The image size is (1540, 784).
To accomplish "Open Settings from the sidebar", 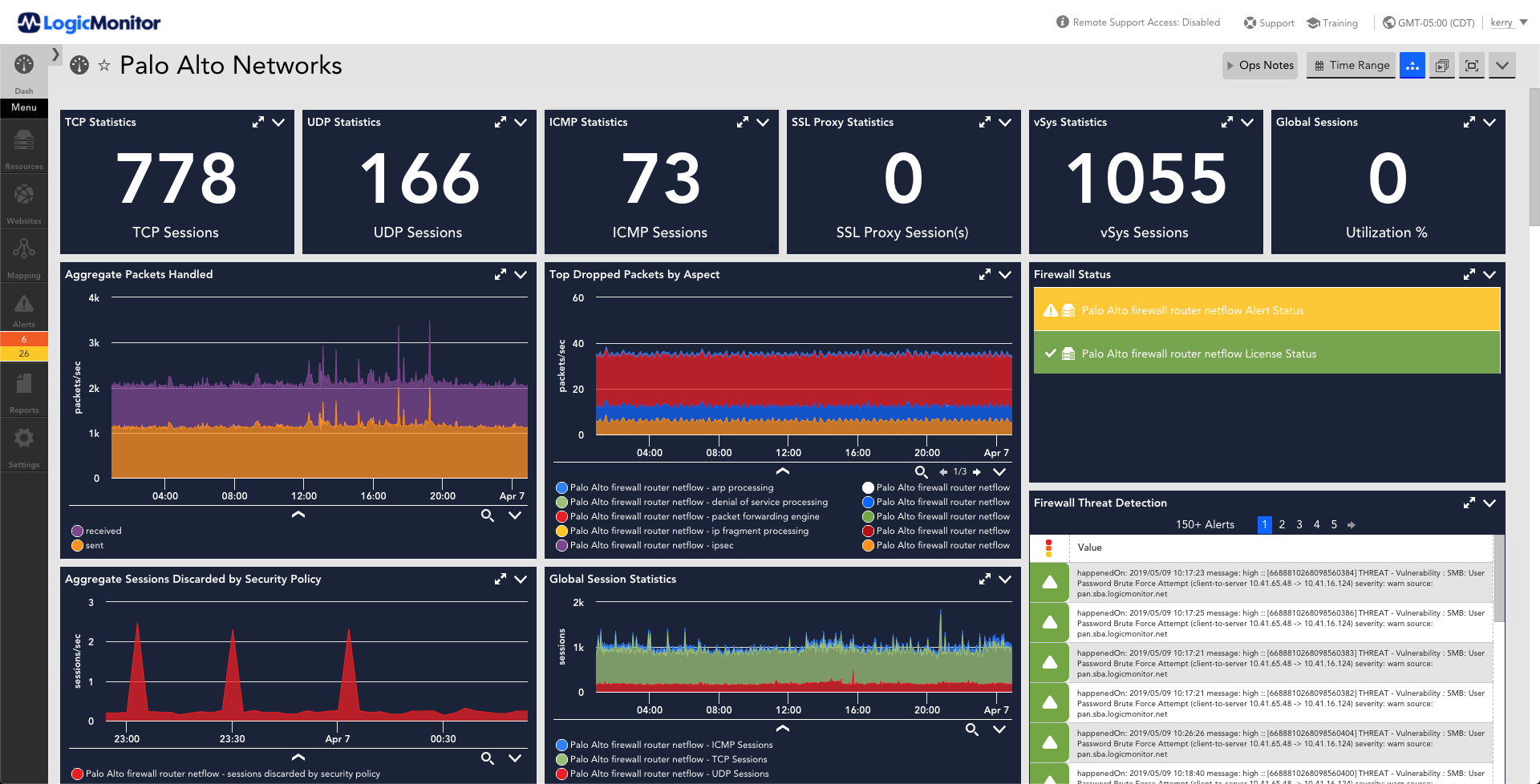I will (23, 445).
